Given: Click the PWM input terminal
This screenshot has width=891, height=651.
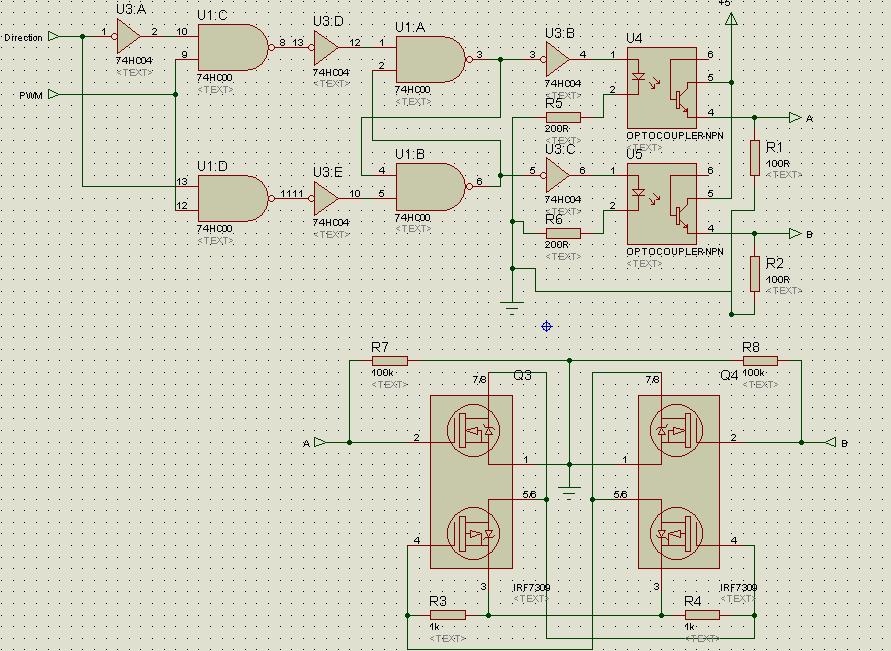Looking at the screenshot, I should click(x=54, y=95).
